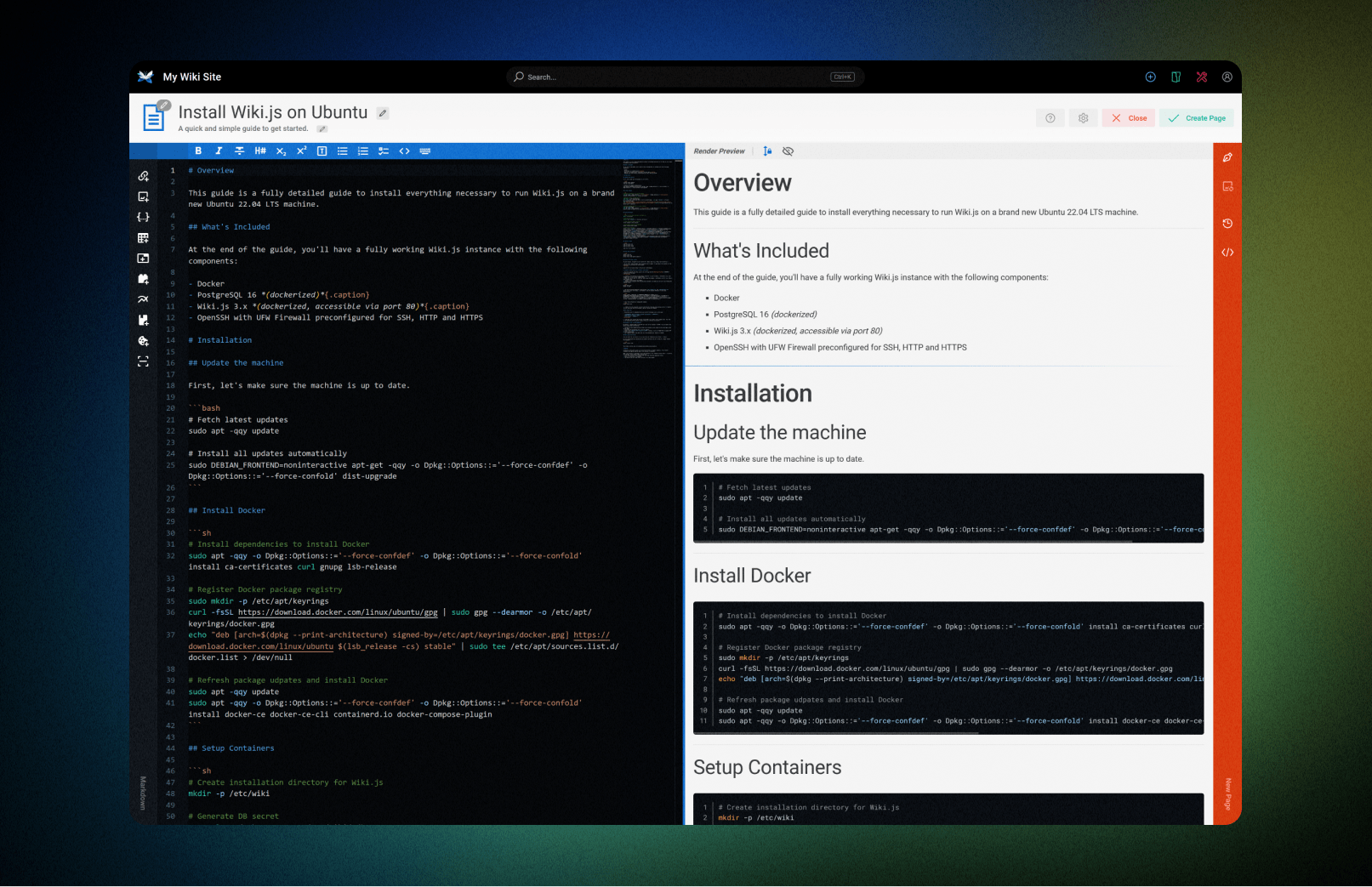Open the green browse pages icon

point(1176,77)
